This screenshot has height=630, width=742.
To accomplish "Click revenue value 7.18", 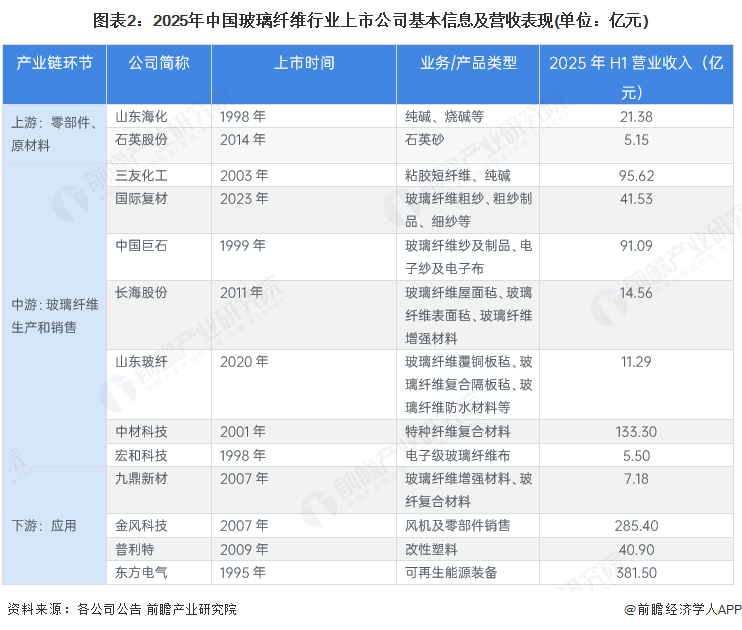I will [x=636, y=479].
